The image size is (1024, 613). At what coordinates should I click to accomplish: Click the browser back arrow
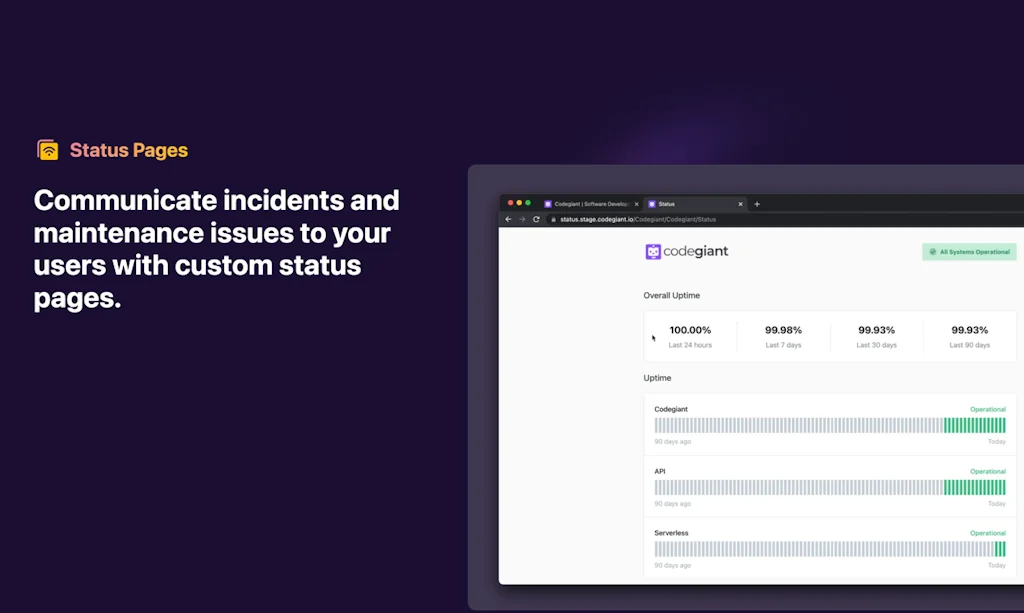coord(507,219)
